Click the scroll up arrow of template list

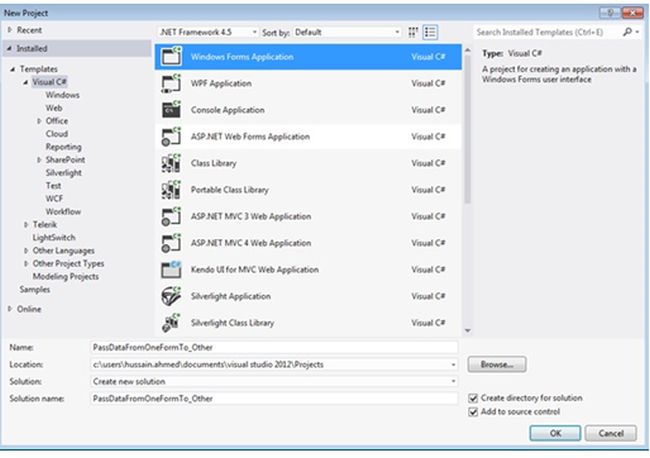click(468, 50)
